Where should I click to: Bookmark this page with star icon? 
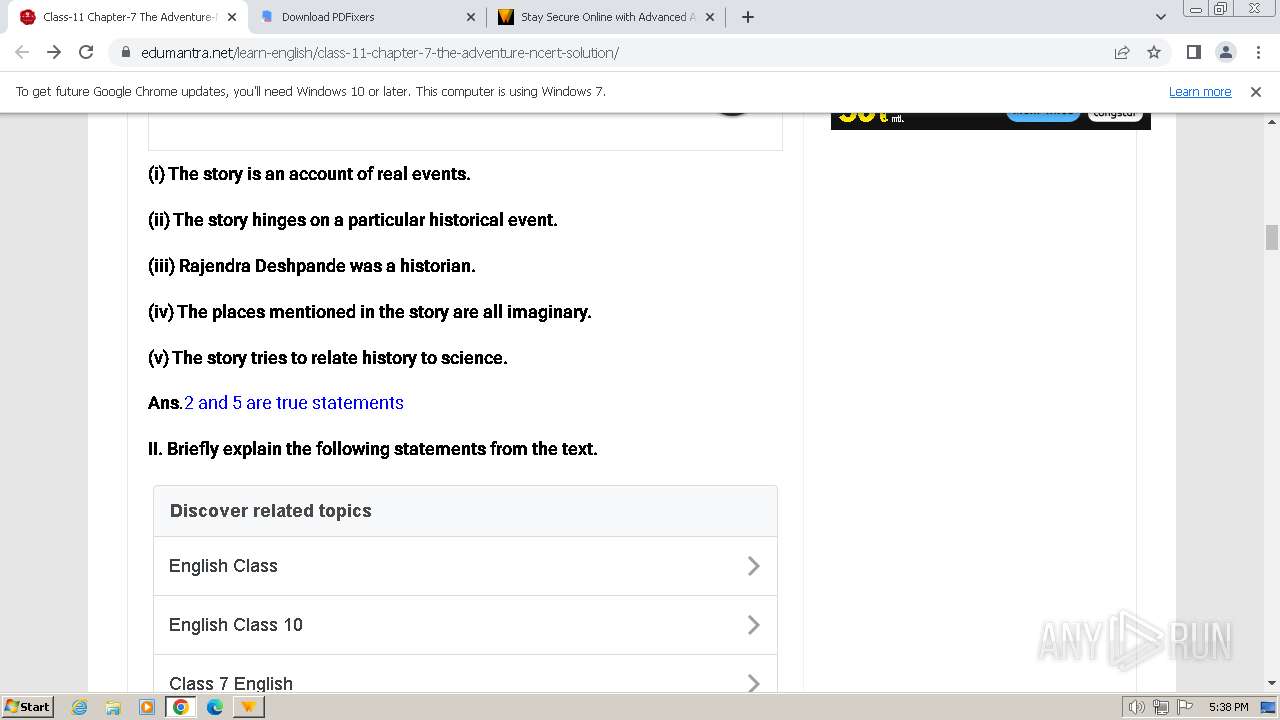click(1154, 52)
